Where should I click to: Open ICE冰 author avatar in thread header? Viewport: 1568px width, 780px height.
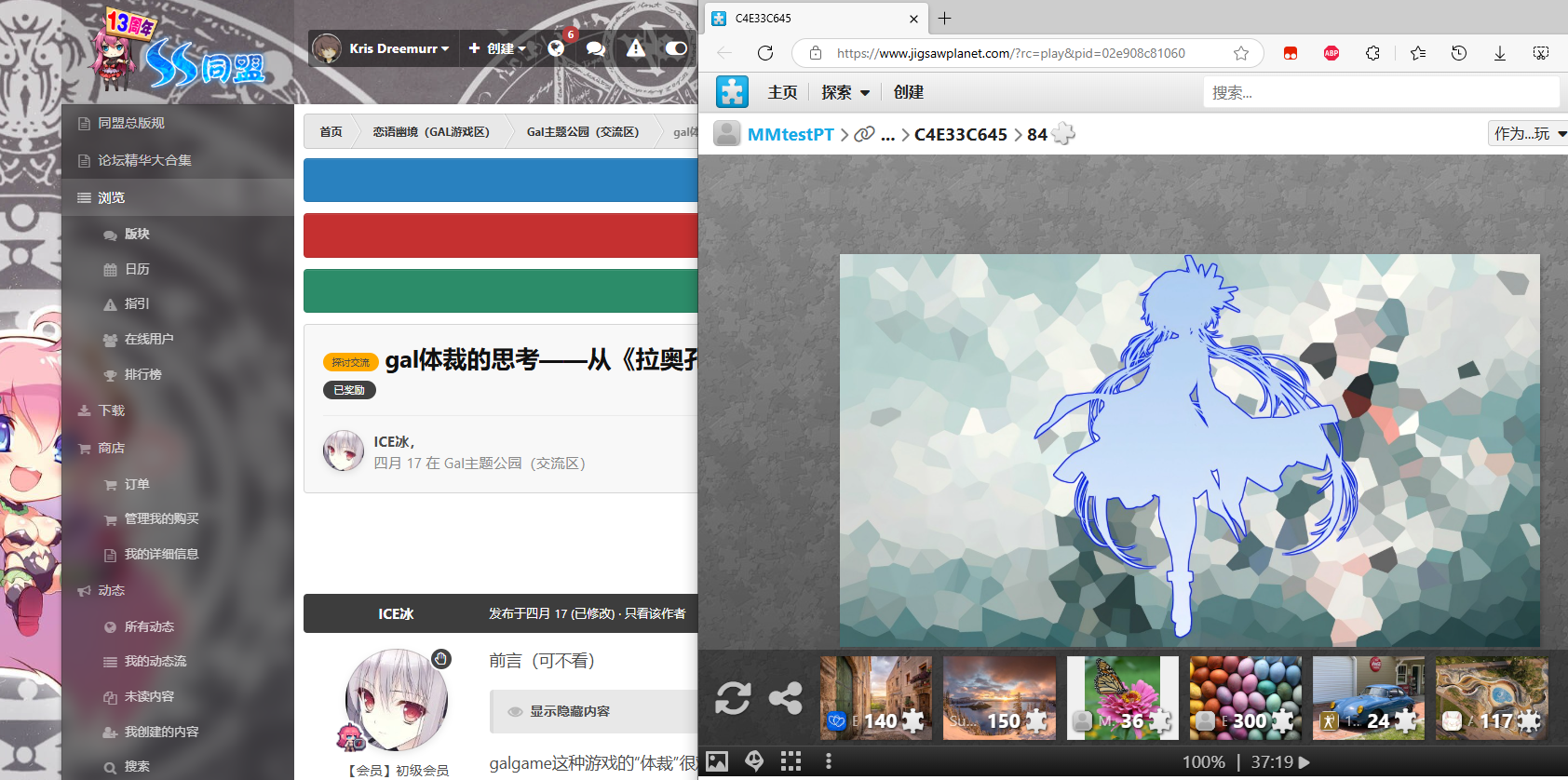(x=344, y=451)
